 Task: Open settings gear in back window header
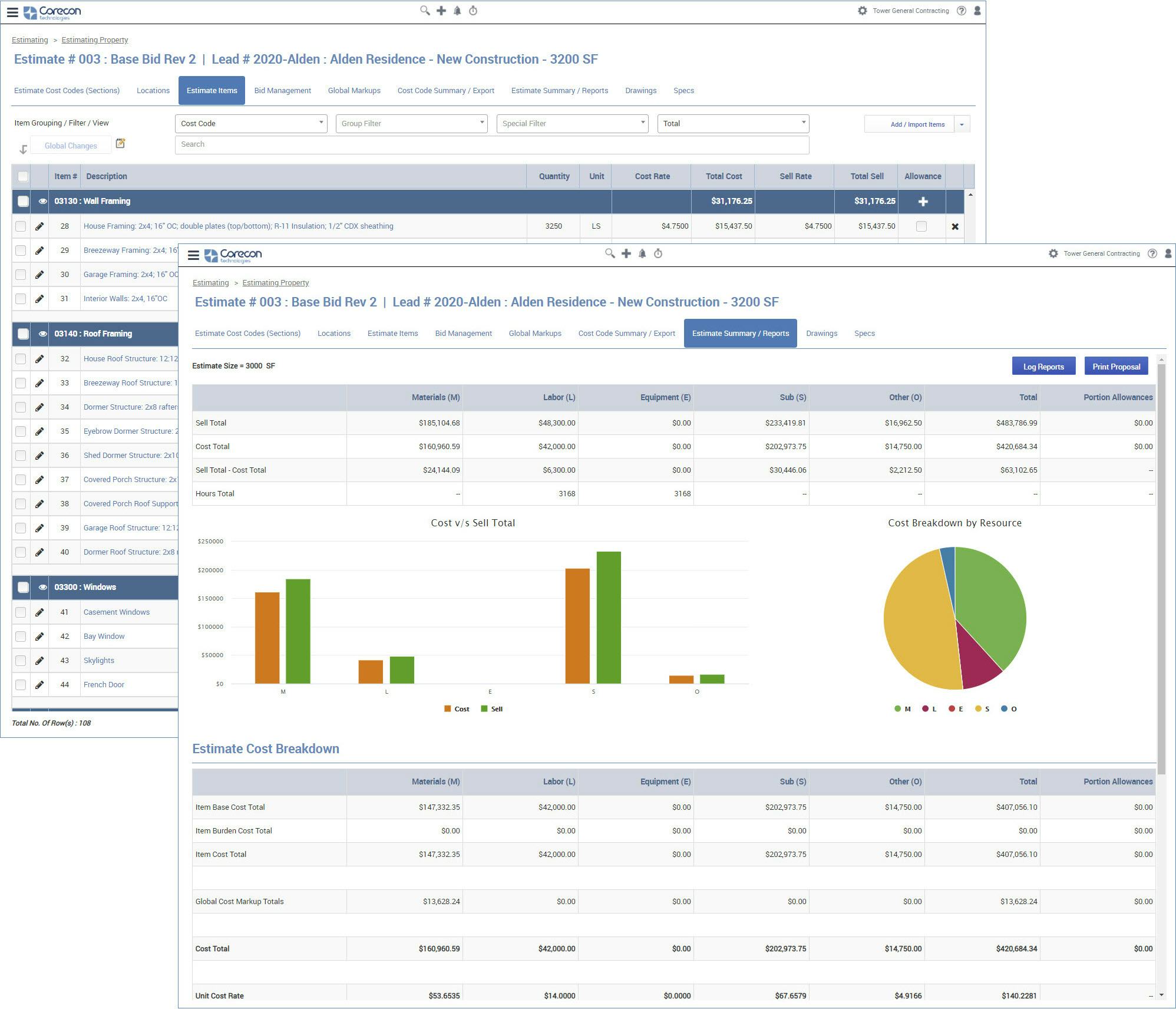pyautogui.click(x=862, y=11)
